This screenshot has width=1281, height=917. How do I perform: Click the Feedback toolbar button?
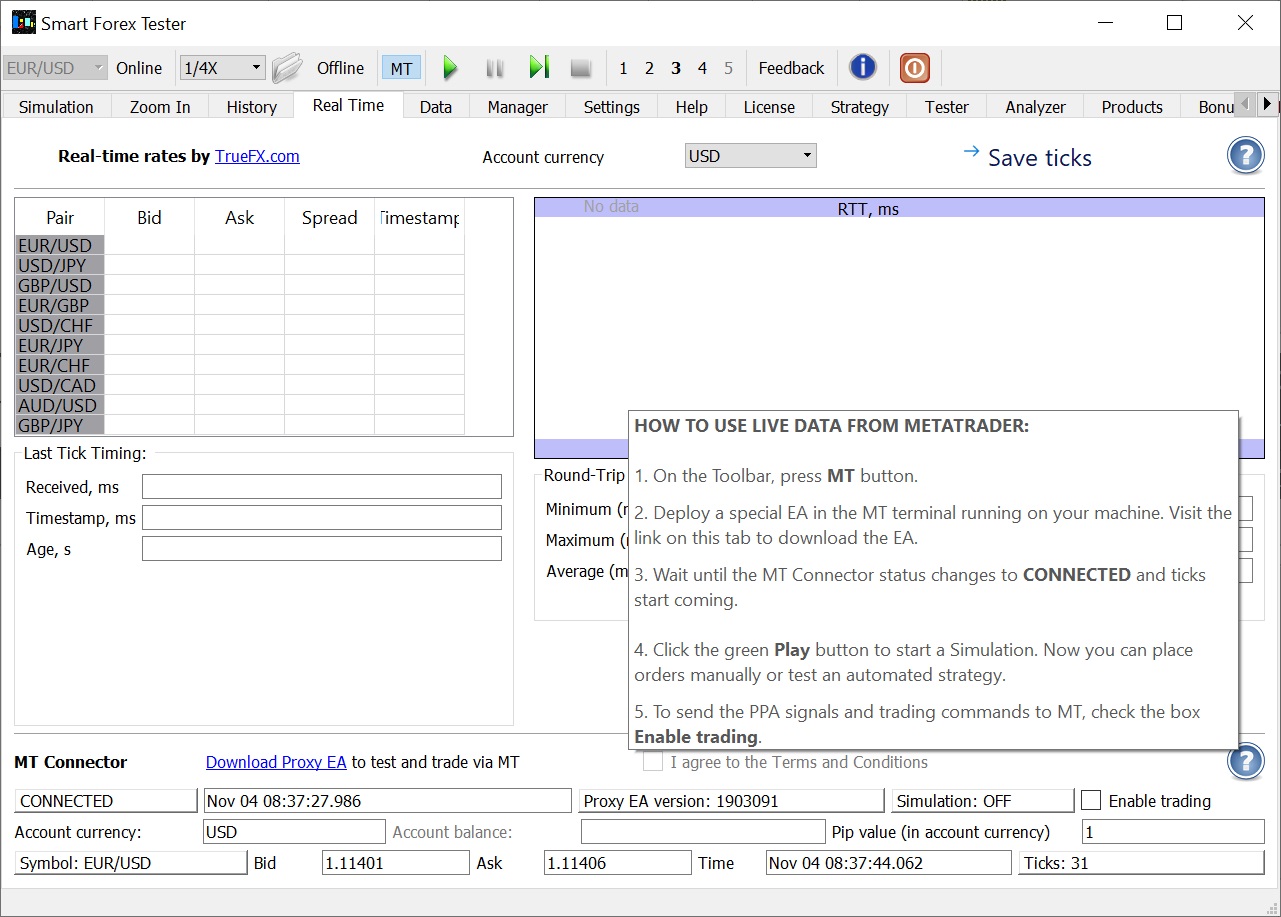(x=791, y=68)
